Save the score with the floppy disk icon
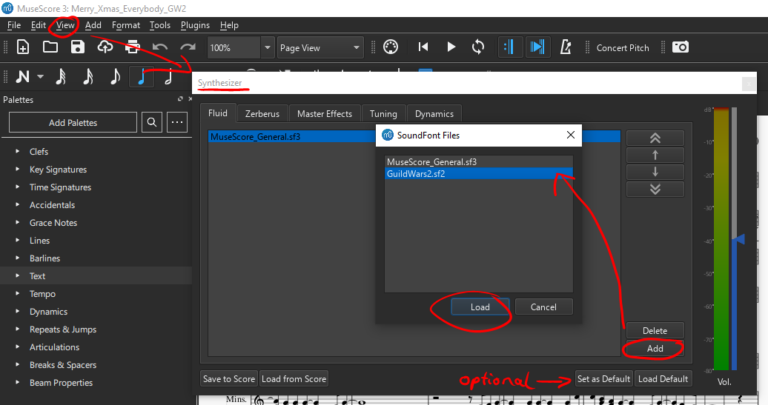Screen dimensions: 768x405 point(77,48)
